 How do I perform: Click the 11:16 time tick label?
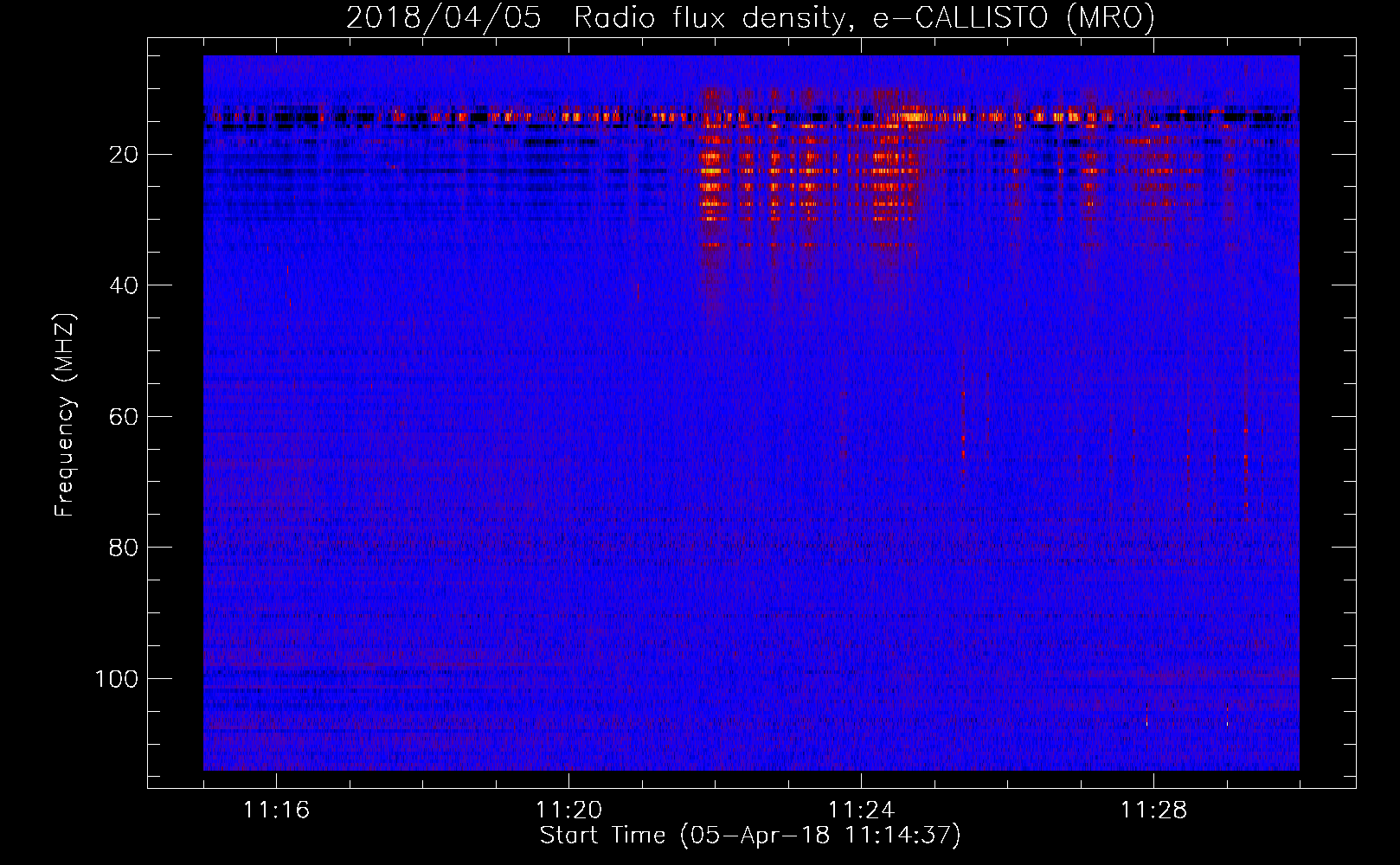(276, 810)
